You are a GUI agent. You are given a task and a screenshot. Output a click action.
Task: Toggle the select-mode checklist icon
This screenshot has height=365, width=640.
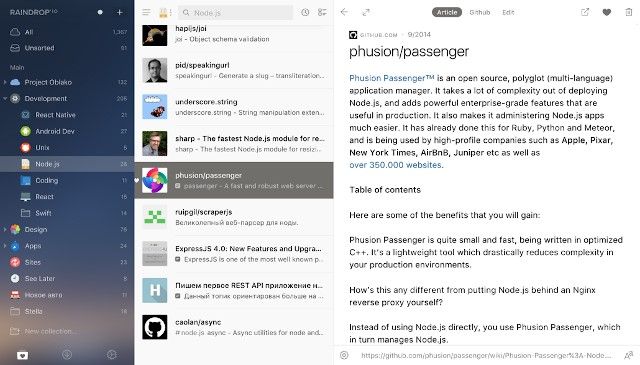click(x=322, y=13)
